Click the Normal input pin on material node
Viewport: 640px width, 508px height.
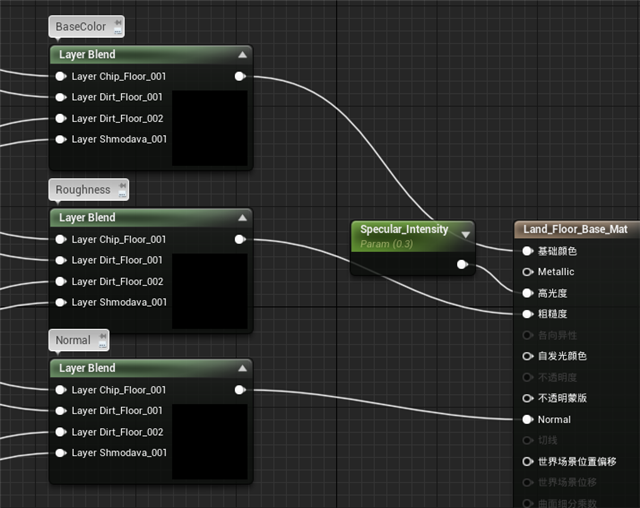pyautogui.click(x=528, y=419)
